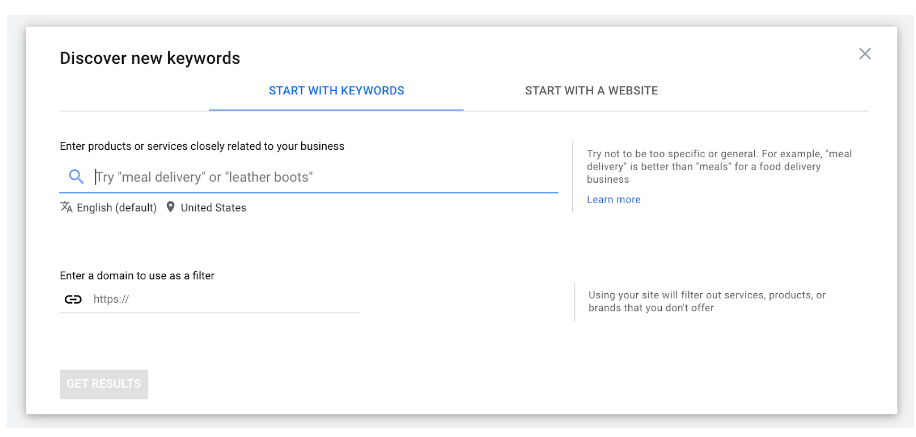Click the Discover new keywords heading

point(150,58)
